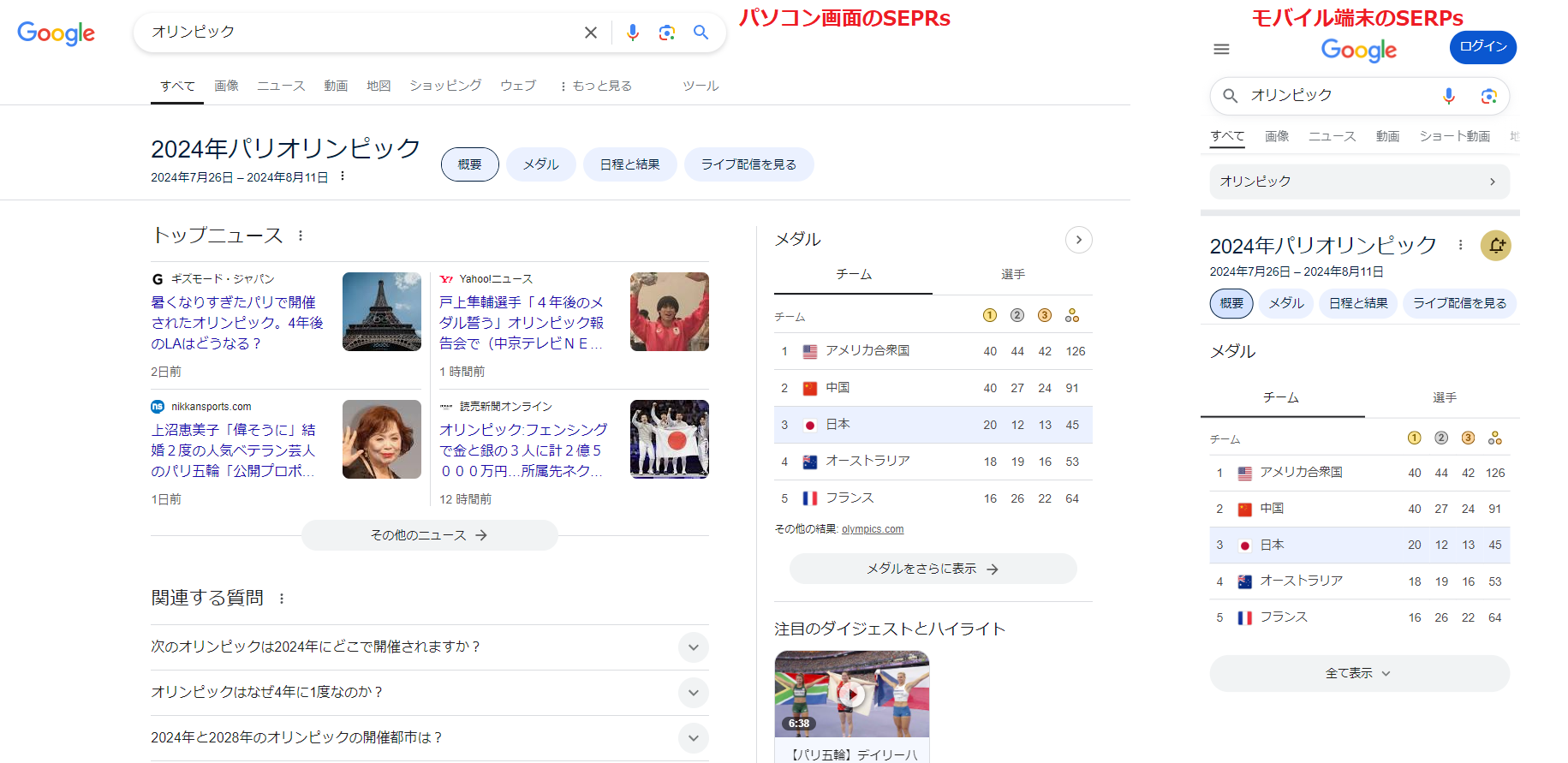Click the desktop magnifier search icon
Screen dimensions: 1568x763
tap(701, 33)
